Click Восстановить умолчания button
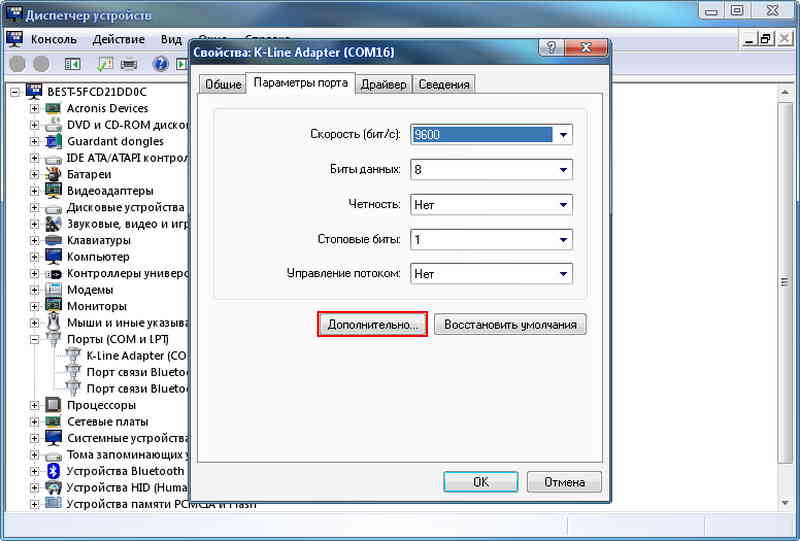 510,324
